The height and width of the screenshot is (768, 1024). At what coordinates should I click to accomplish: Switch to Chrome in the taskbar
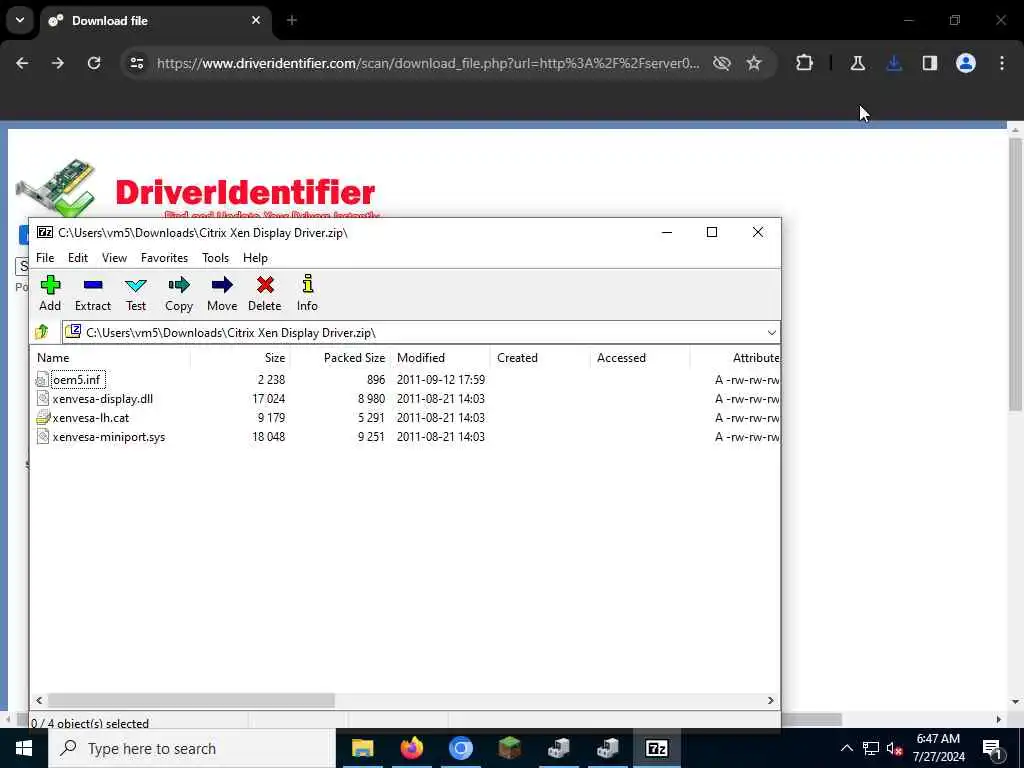pyautogui.click(x=460, y=748)
